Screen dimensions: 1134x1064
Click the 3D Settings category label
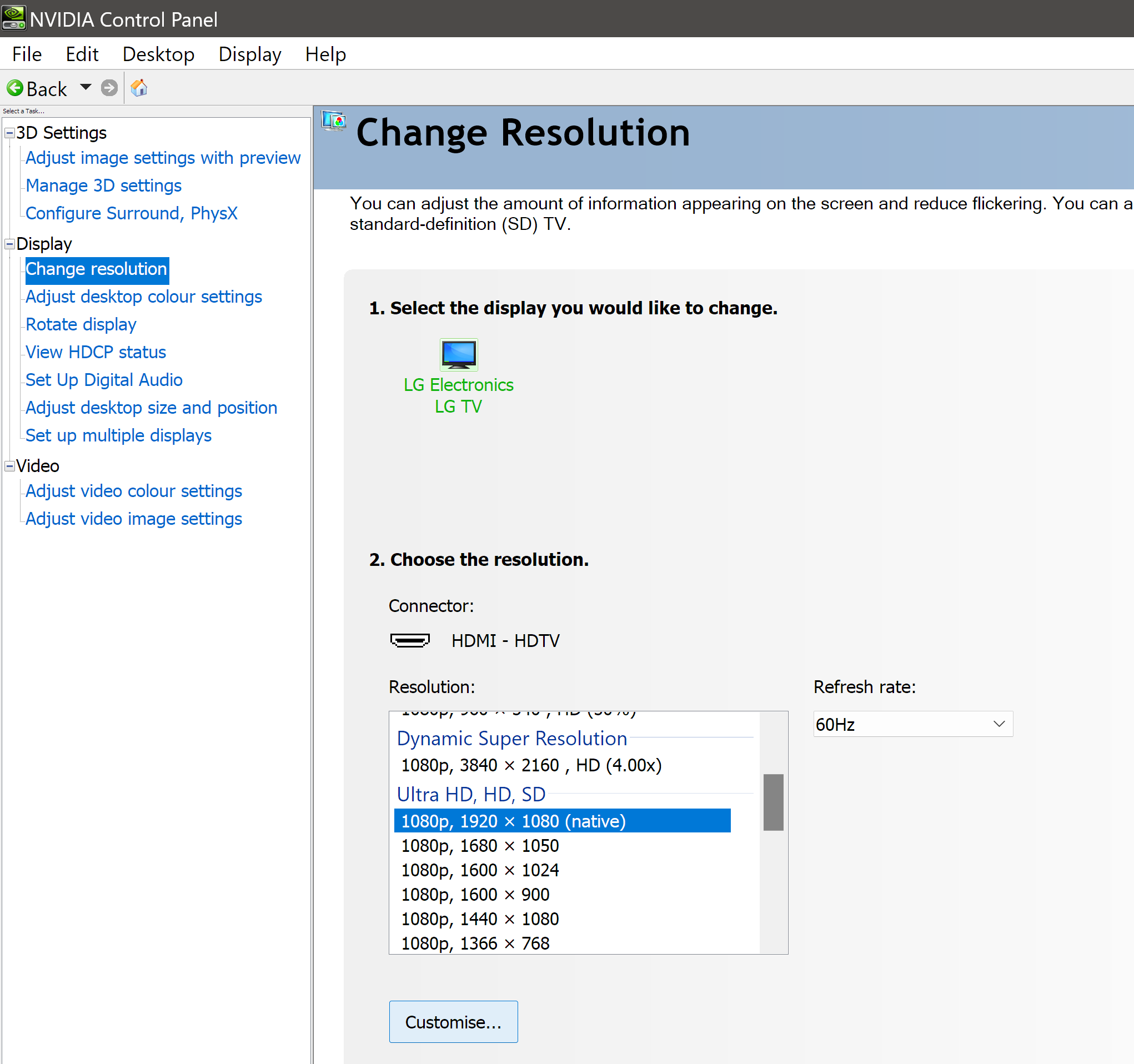(x=61, y=133)
